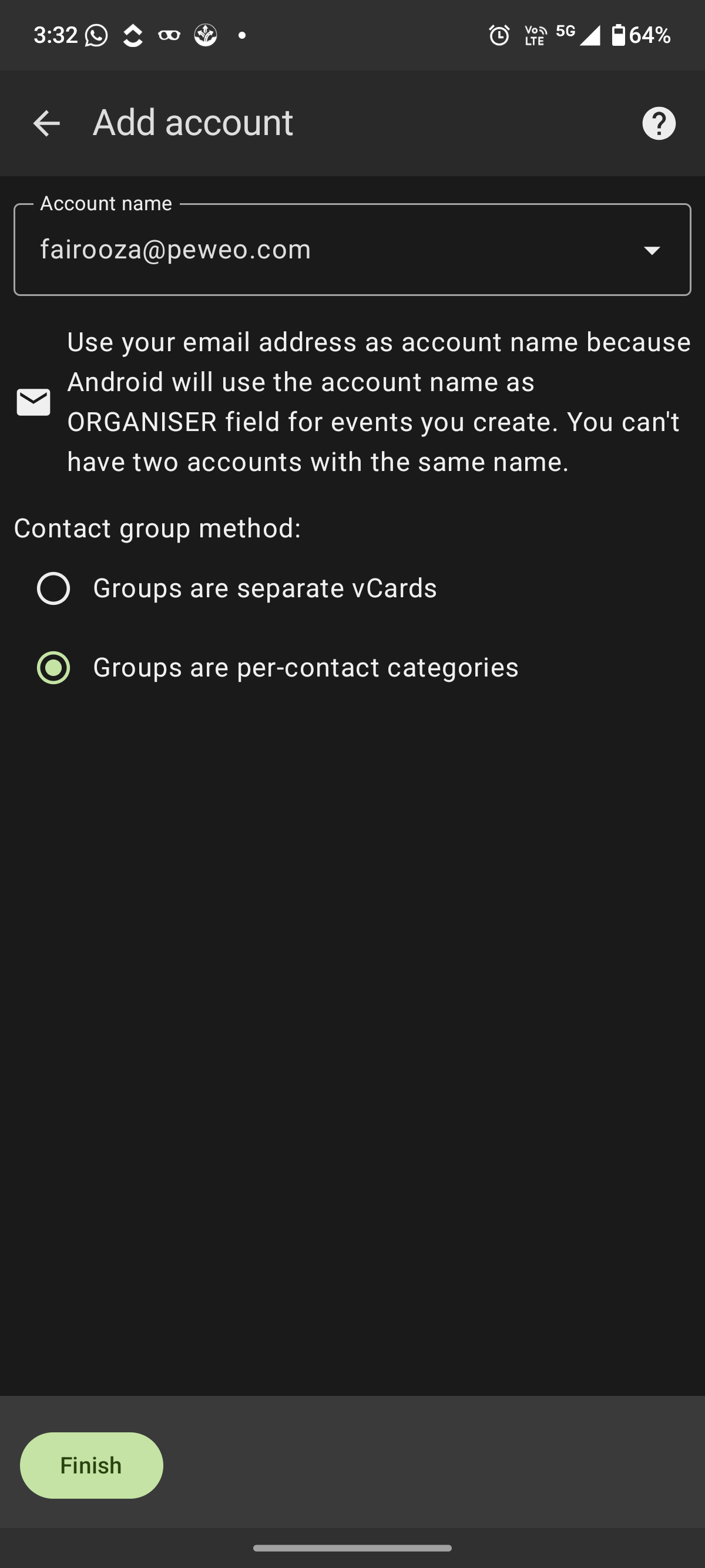The height and width of the screenshot is (1568, 705).
Task: Click the alarm clock status icon
Action: [x=498, y=35]
